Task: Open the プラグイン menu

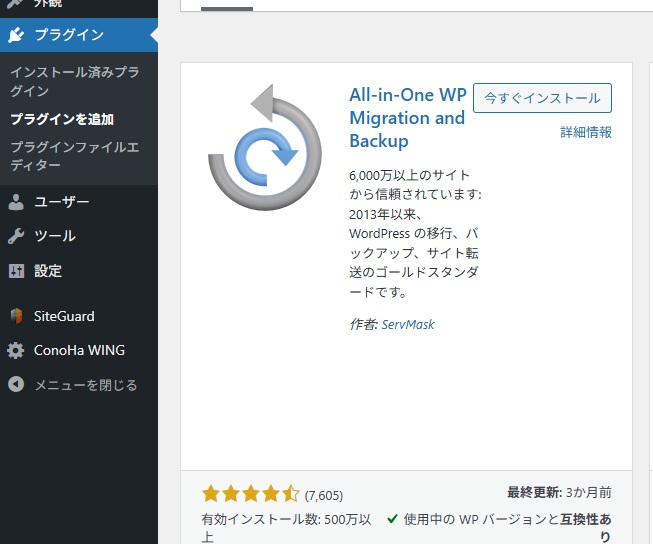Action: click(x=68, y=35)
